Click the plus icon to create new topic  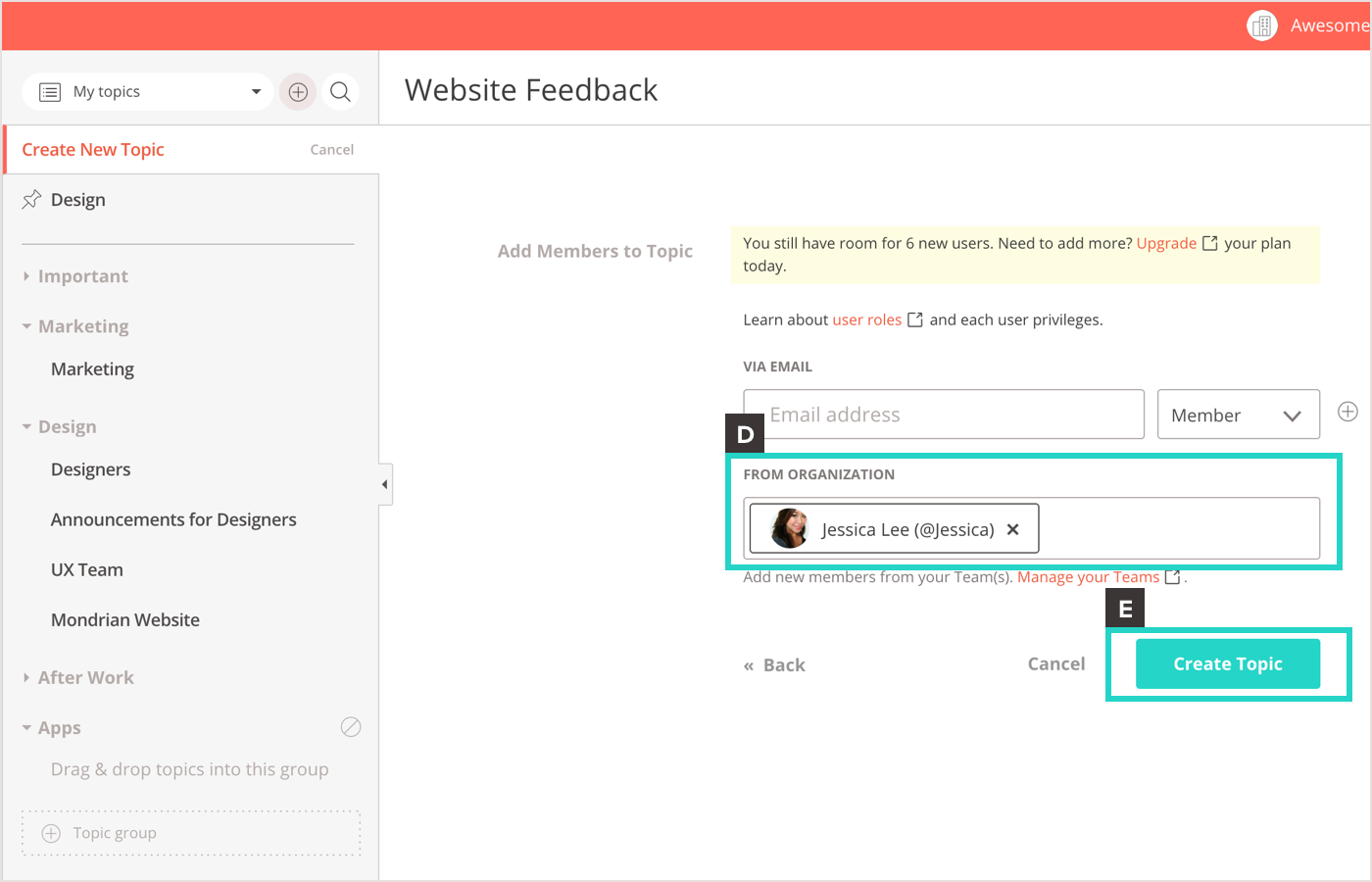(x=298, y=92)
